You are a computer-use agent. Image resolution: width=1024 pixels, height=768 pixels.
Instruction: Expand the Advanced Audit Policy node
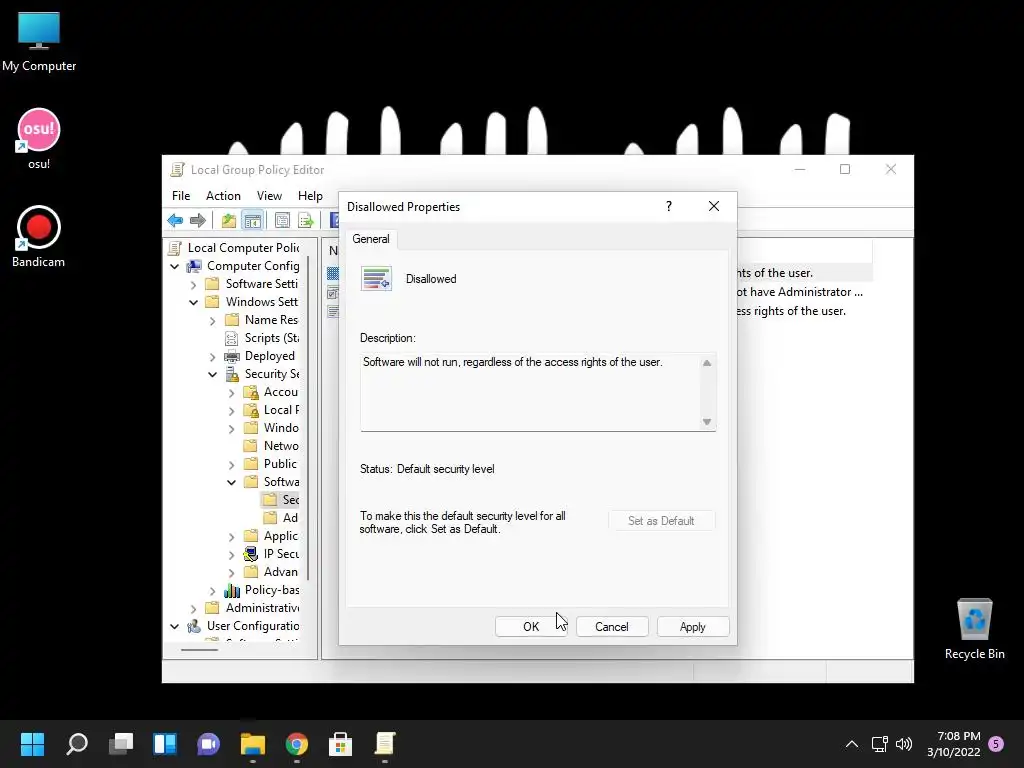pos(231,573)
